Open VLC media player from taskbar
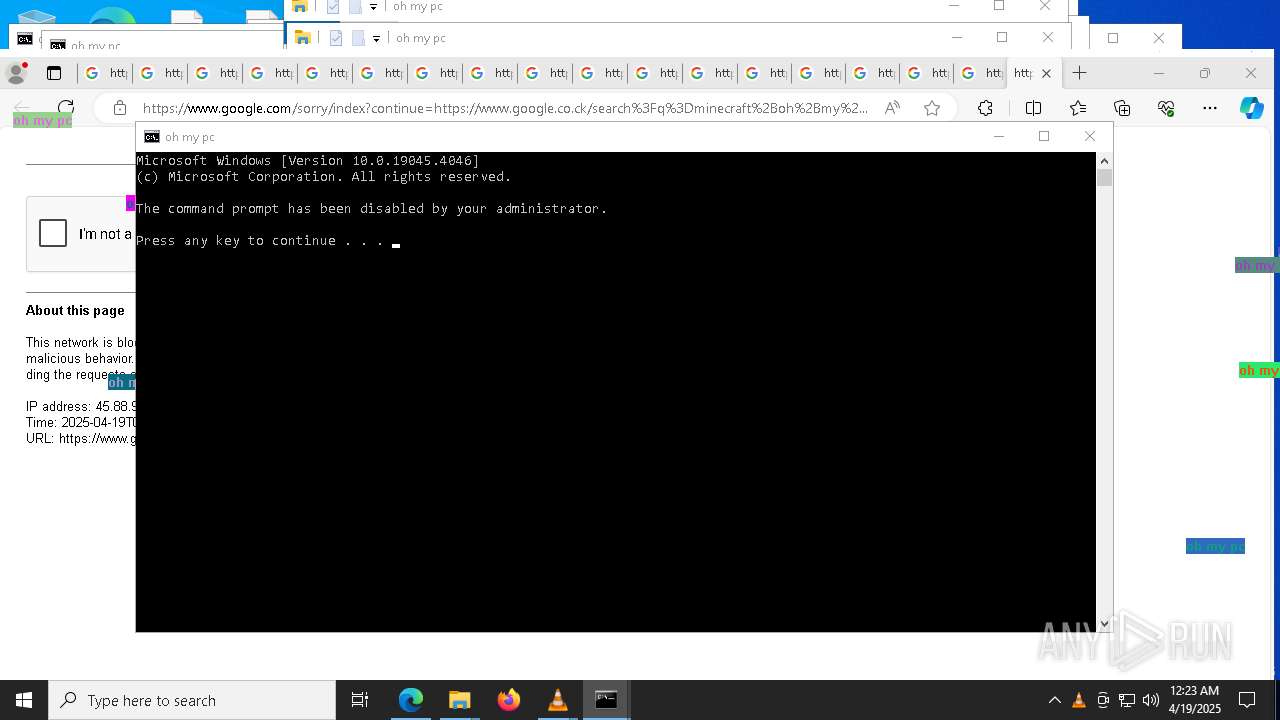Viewport: 1280px width, 720px height. coord(558,700)
